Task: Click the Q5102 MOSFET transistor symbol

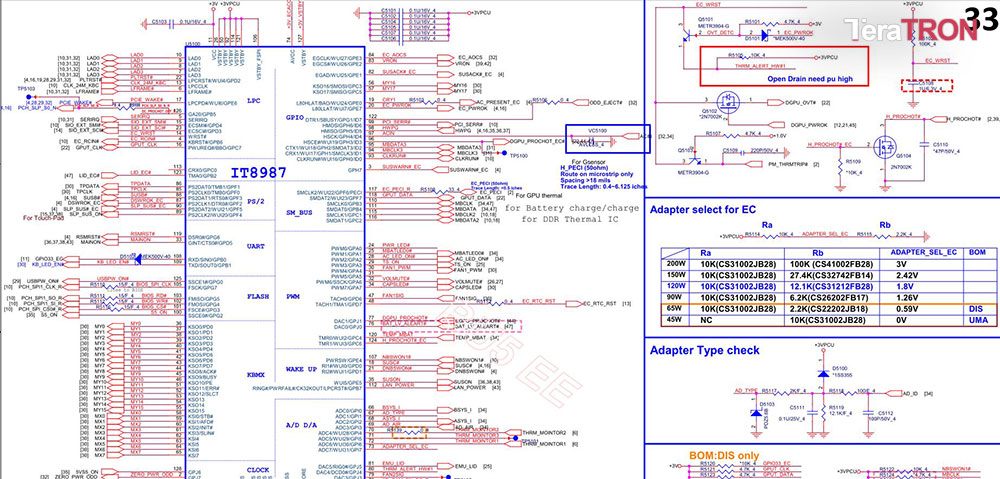Action: tap(728, 101)
